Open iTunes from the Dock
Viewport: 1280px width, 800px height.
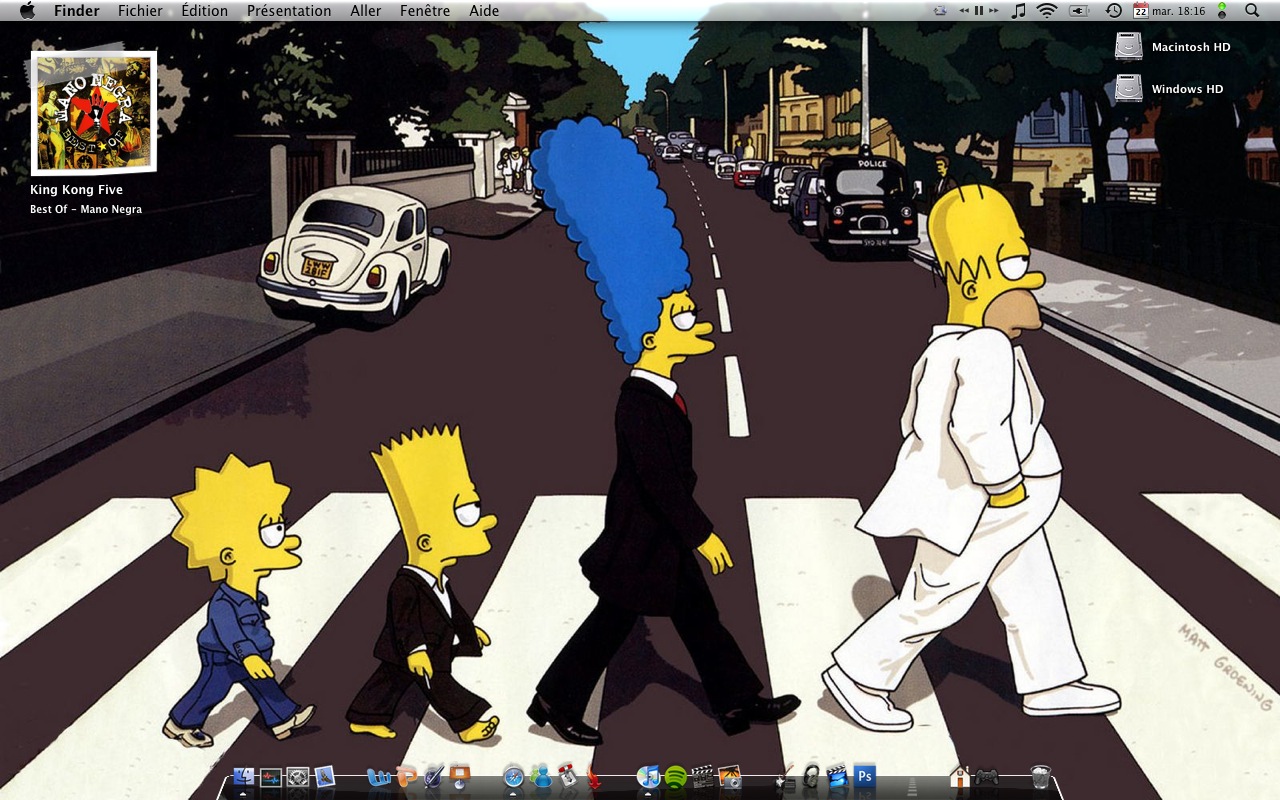pos(649,777)
